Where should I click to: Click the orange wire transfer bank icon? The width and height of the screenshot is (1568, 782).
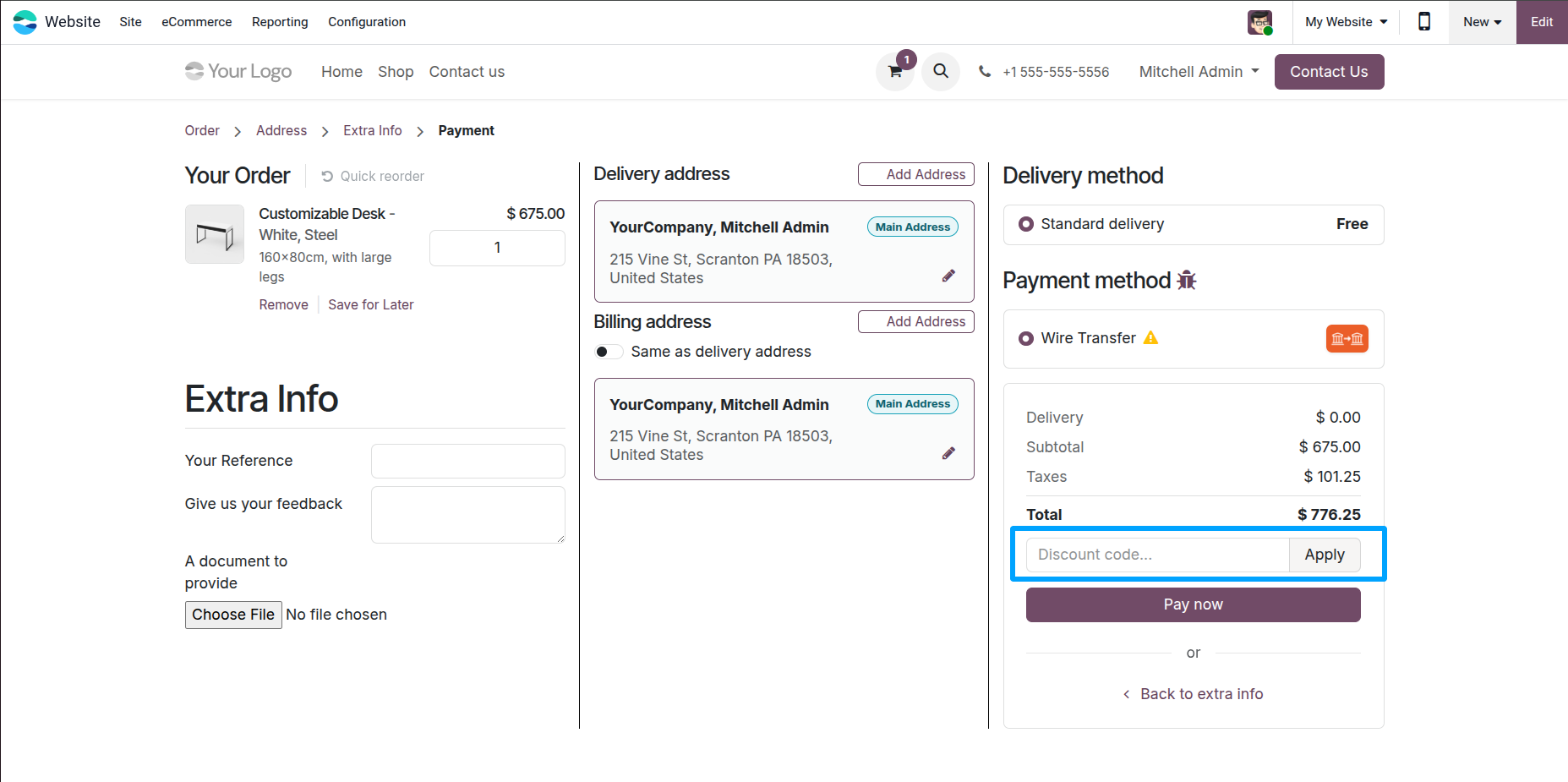pyautogui.click(x=1347, y=339)
